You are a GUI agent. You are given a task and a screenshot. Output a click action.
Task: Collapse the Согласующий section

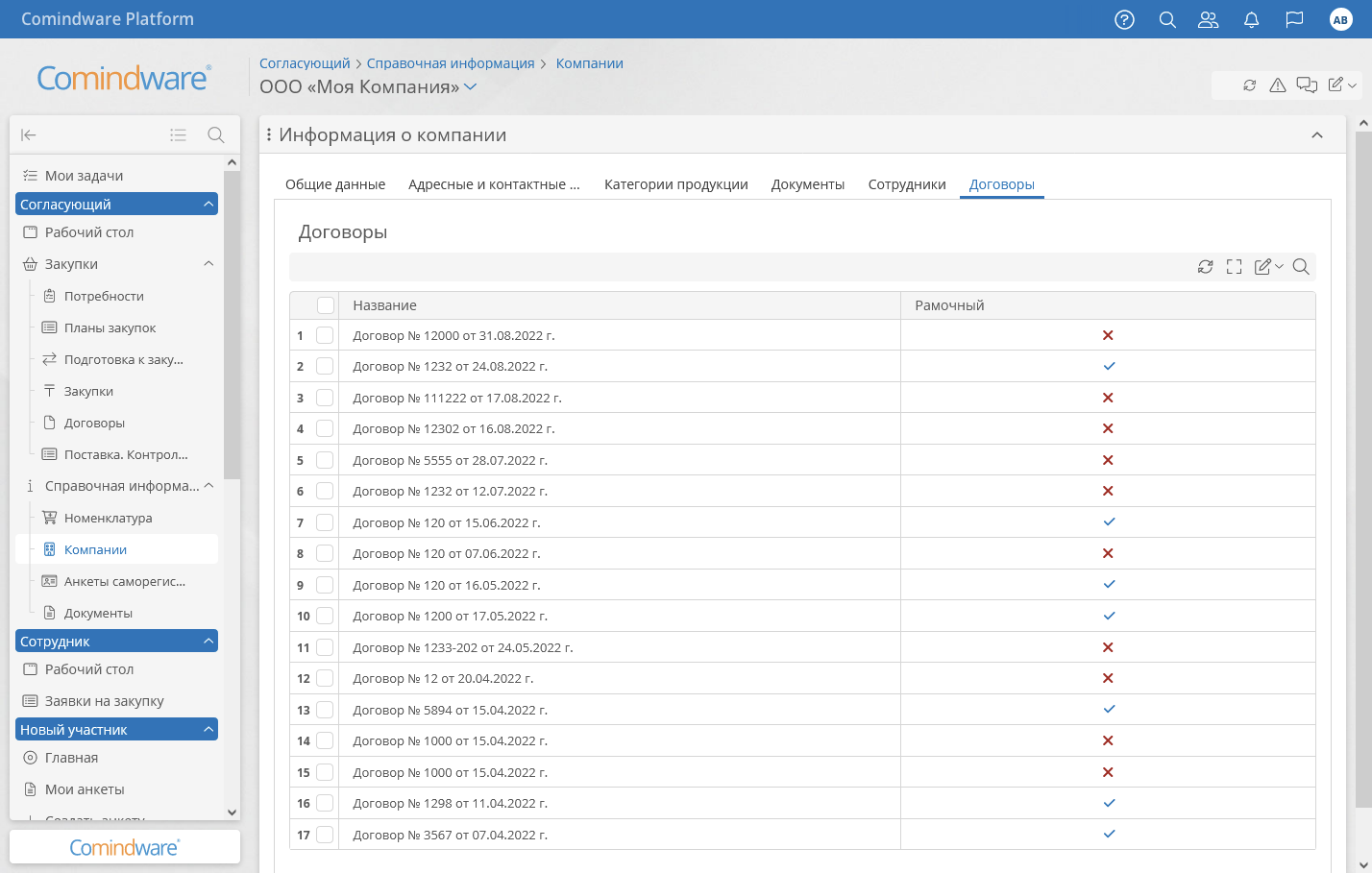[x=208, y=204]
